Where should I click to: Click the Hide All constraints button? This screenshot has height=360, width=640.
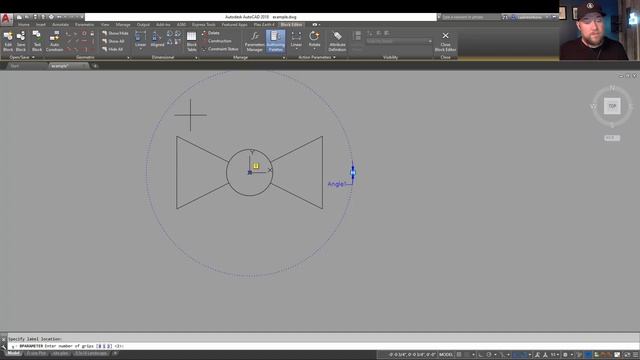[113, 49]
